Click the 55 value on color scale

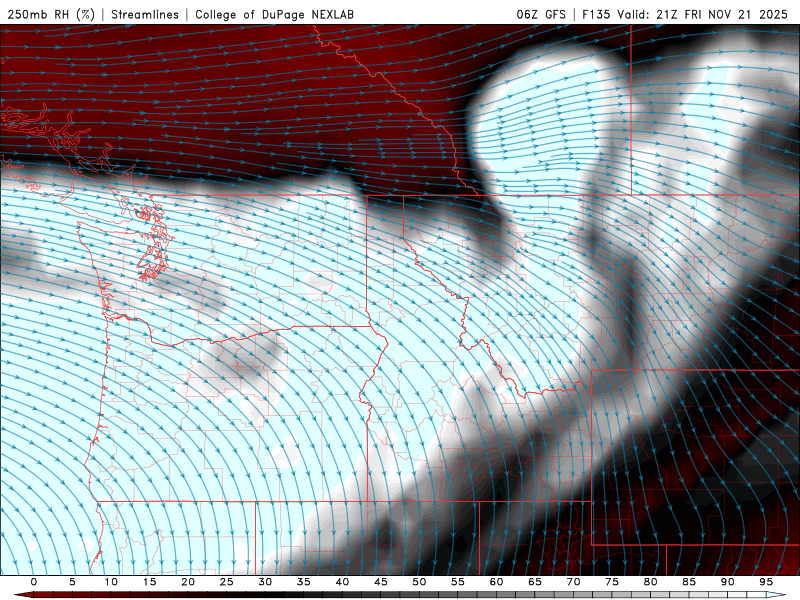coord(458,582)
